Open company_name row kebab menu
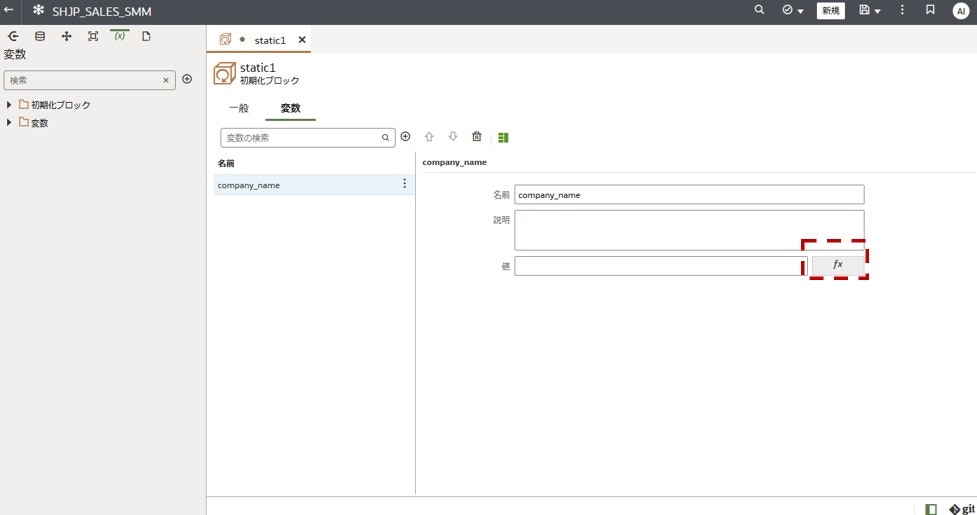Image resolution: width=977 pixels, height=515 pixels. (x=404, y=183)
